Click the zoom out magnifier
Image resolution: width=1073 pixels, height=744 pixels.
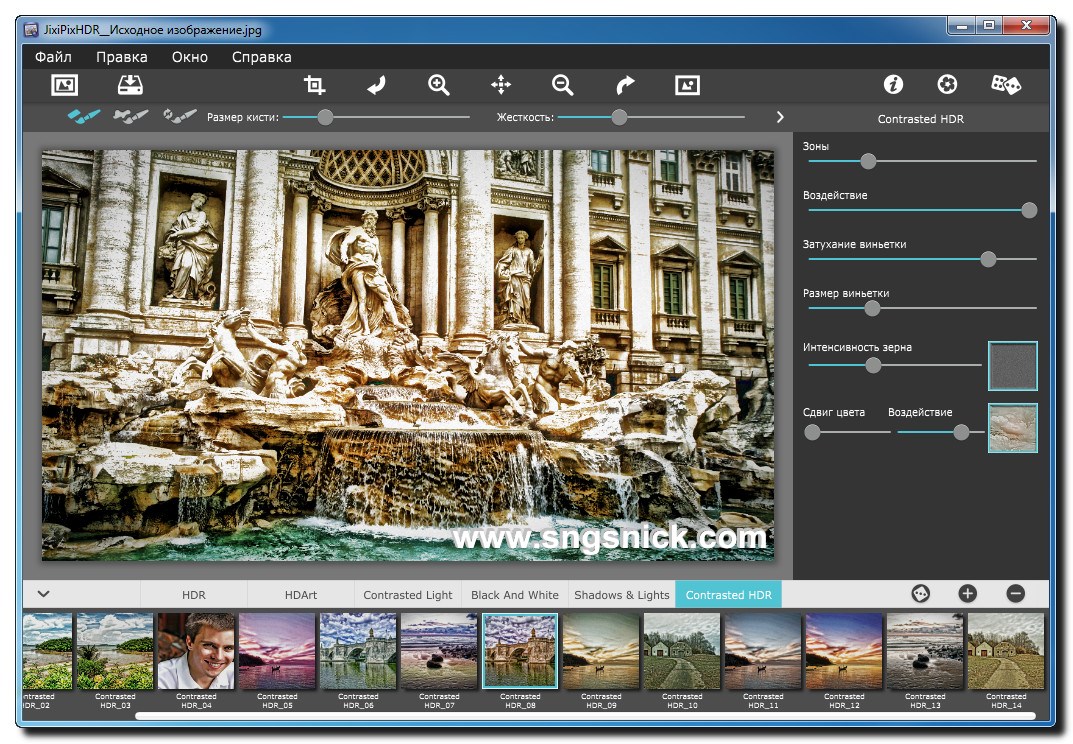pos(563,85)
